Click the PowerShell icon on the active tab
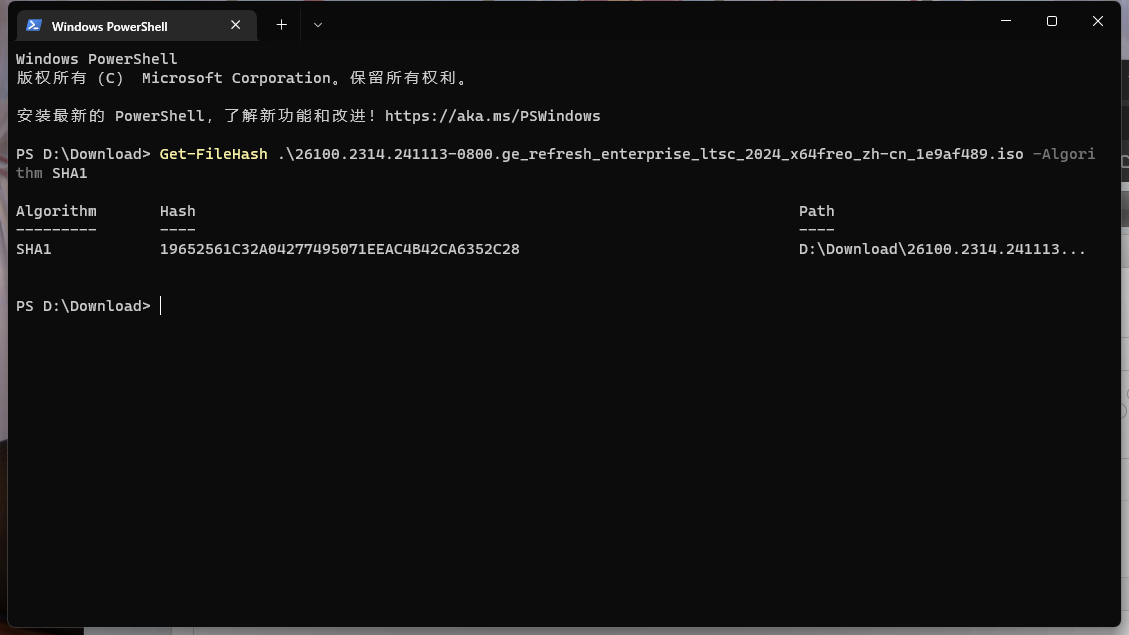The width and height of the screenshot is (1129, 635). coord(36,25)
